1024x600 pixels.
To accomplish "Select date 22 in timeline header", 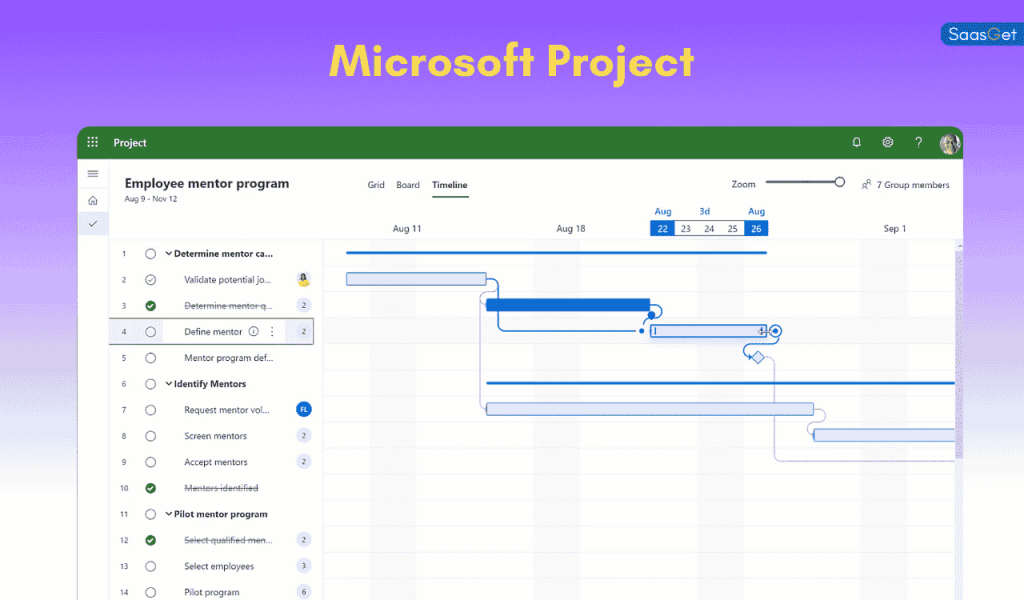I will pos(662,229).
